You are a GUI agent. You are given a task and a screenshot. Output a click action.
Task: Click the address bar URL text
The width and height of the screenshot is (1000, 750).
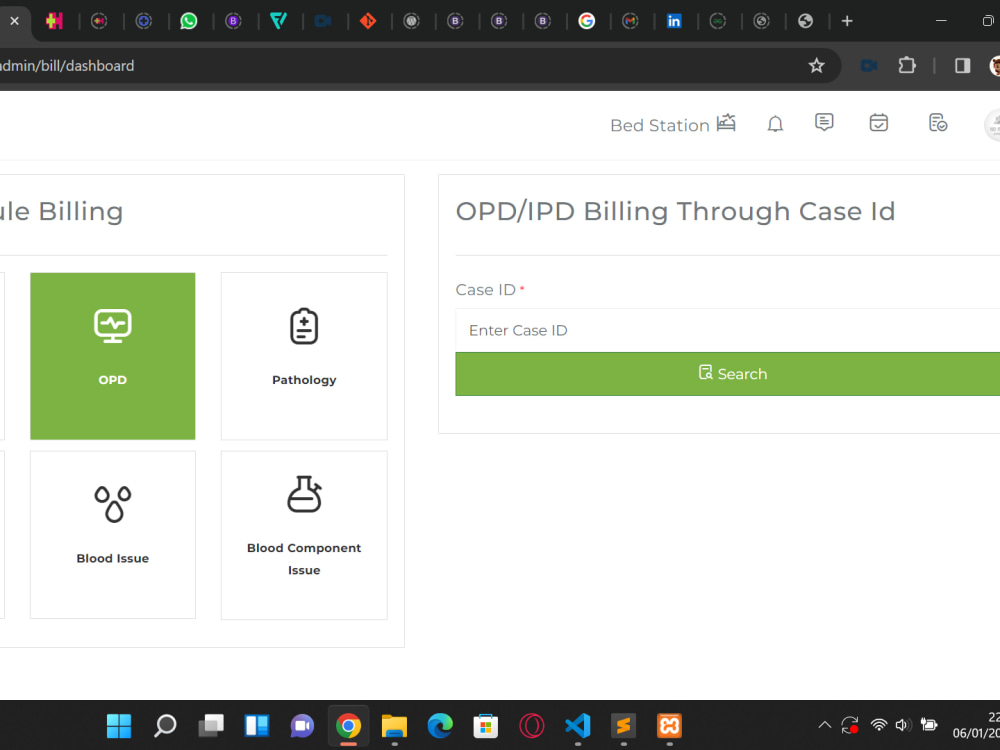(67, 66)
